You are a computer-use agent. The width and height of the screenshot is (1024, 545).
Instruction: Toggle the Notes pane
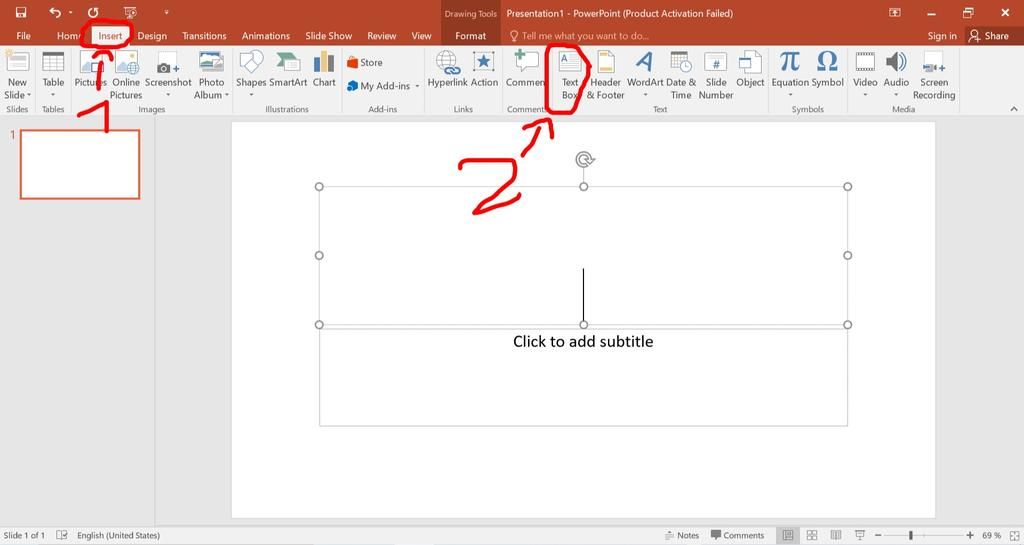[x=682, y=535]
